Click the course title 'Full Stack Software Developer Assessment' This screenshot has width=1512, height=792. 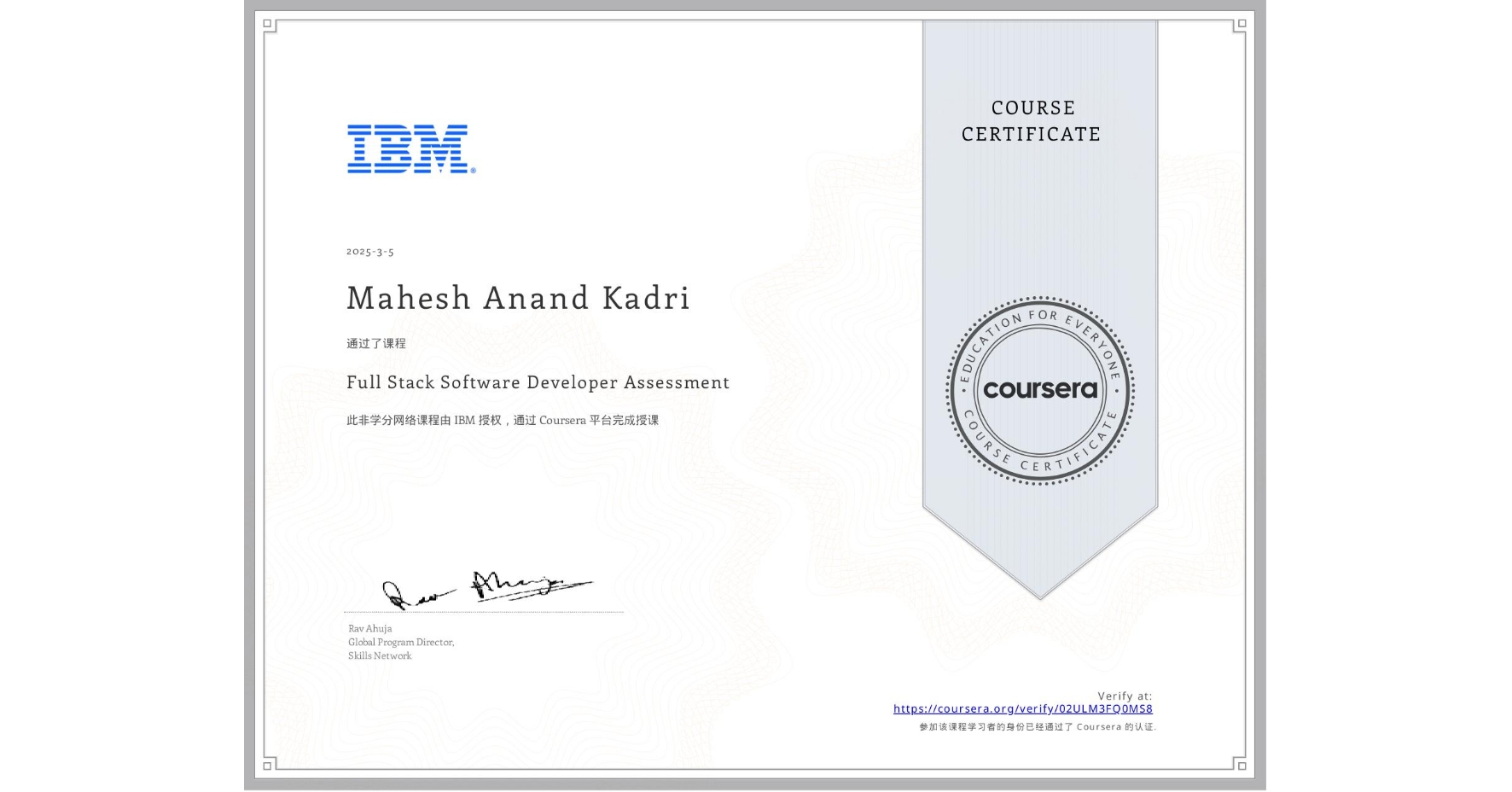coord(538,383)
